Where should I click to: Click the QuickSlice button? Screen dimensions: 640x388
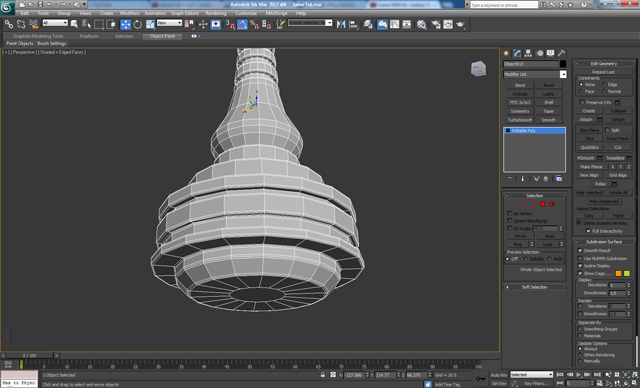[x=590, y=147]
